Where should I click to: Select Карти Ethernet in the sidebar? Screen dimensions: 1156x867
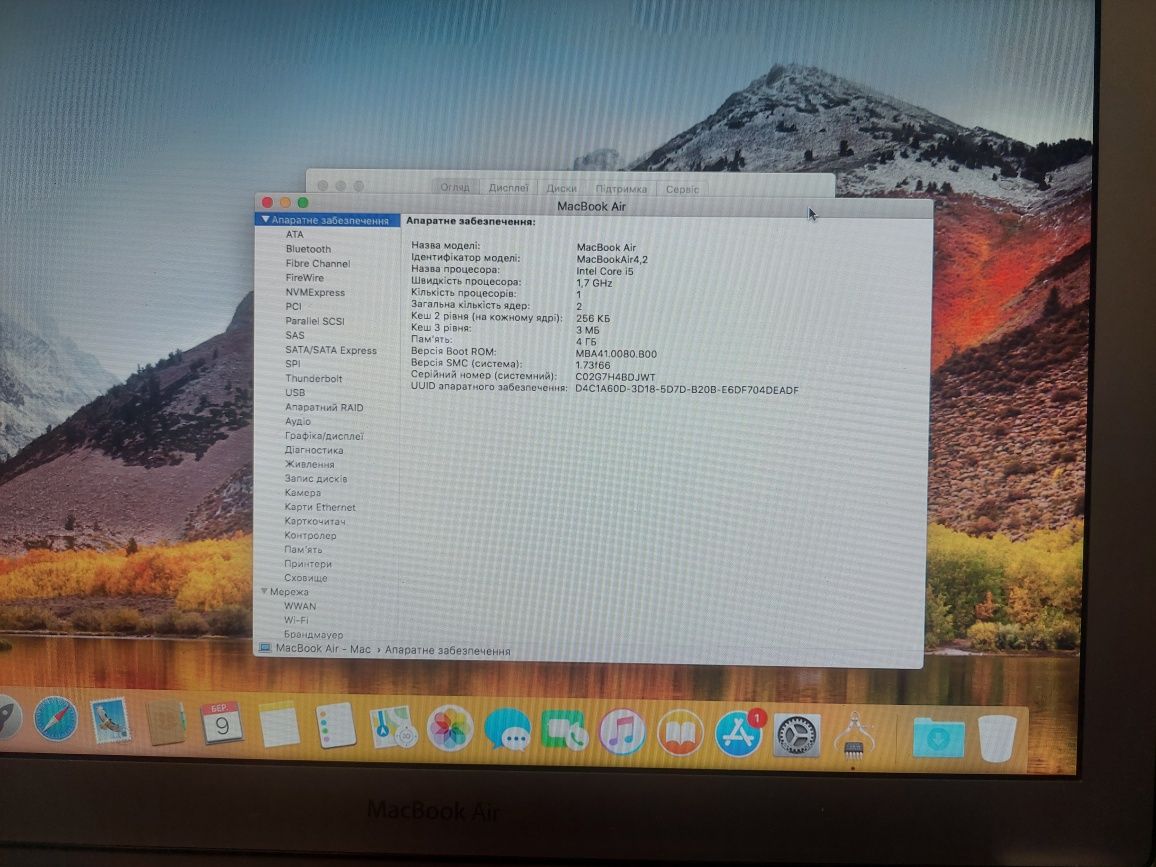coord(320,507)
